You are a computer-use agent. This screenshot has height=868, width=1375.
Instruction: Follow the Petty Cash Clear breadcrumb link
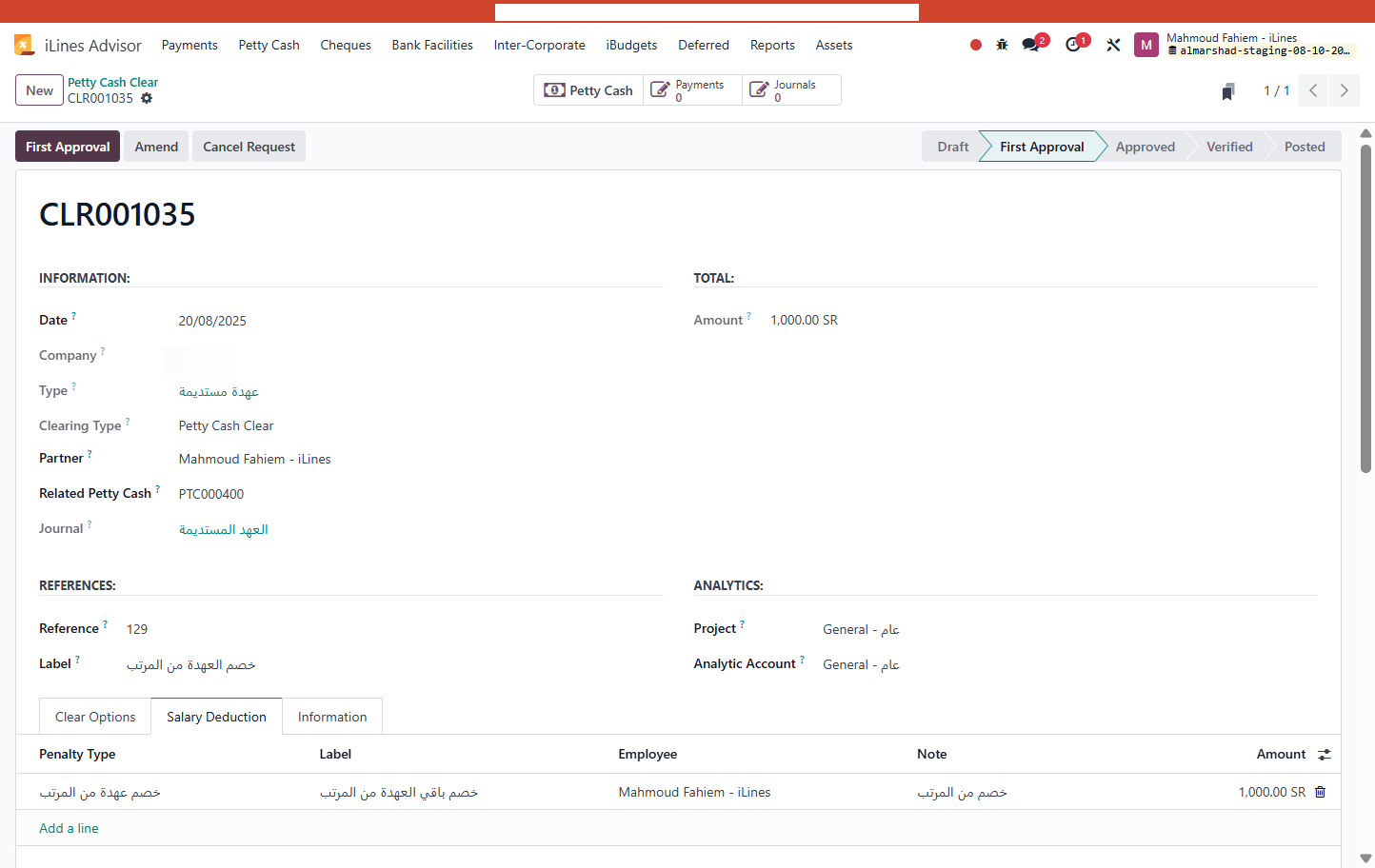112,83
